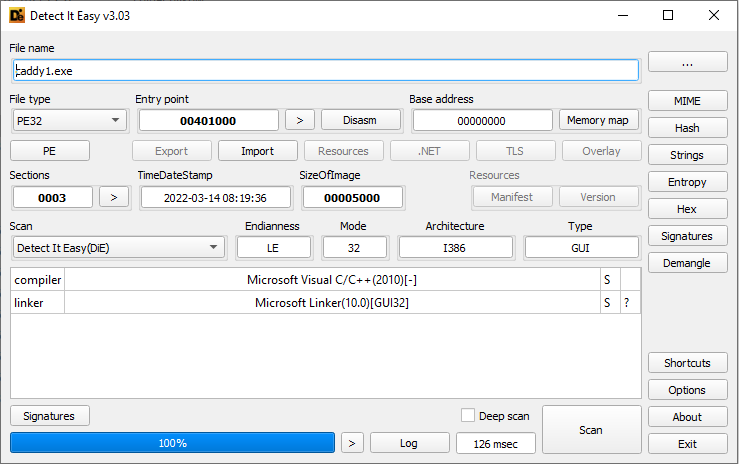Screen dimensions: 739x464
Task: Open sections list with '>' button
Action: 114,197
